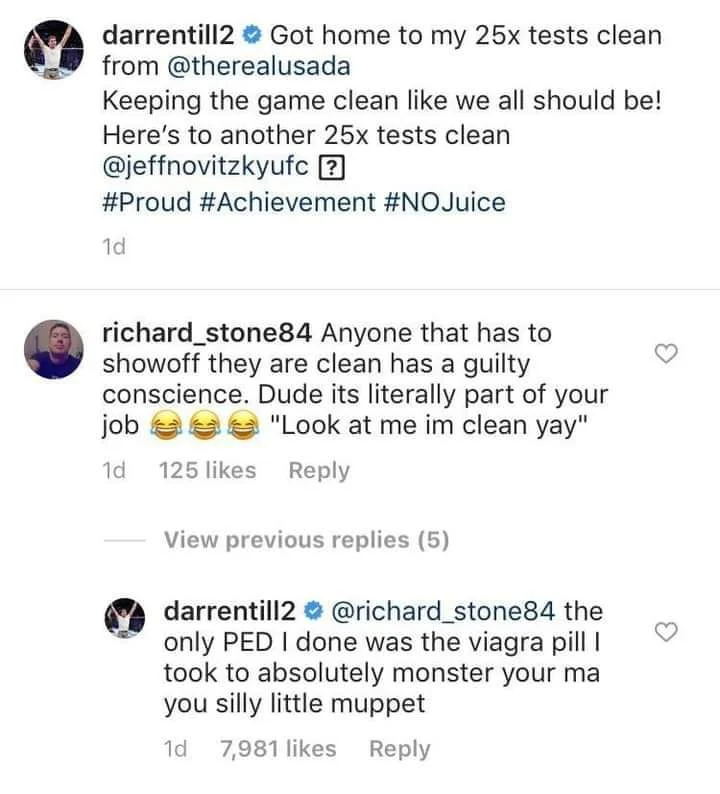Open the #NOJuice hashtag

click(445, 202)
